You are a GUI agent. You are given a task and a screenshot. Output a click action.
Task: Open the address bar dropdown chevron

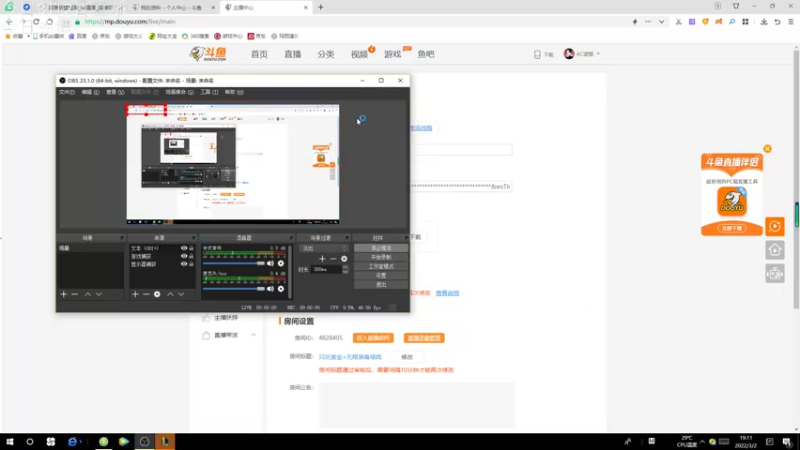pos(661,22)
